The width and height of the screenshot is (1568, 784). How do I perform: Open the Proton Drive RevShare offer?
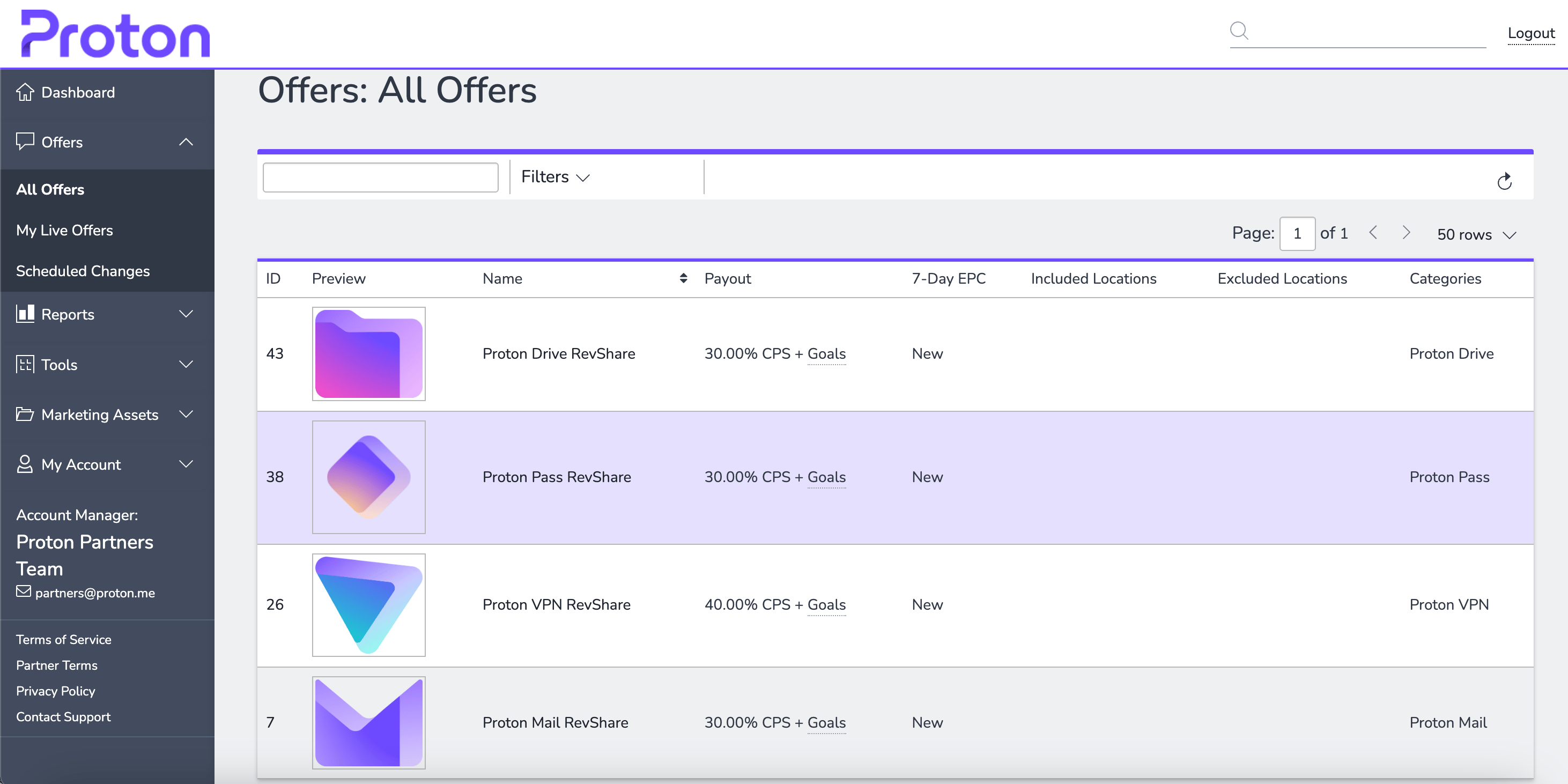point(558,353)
